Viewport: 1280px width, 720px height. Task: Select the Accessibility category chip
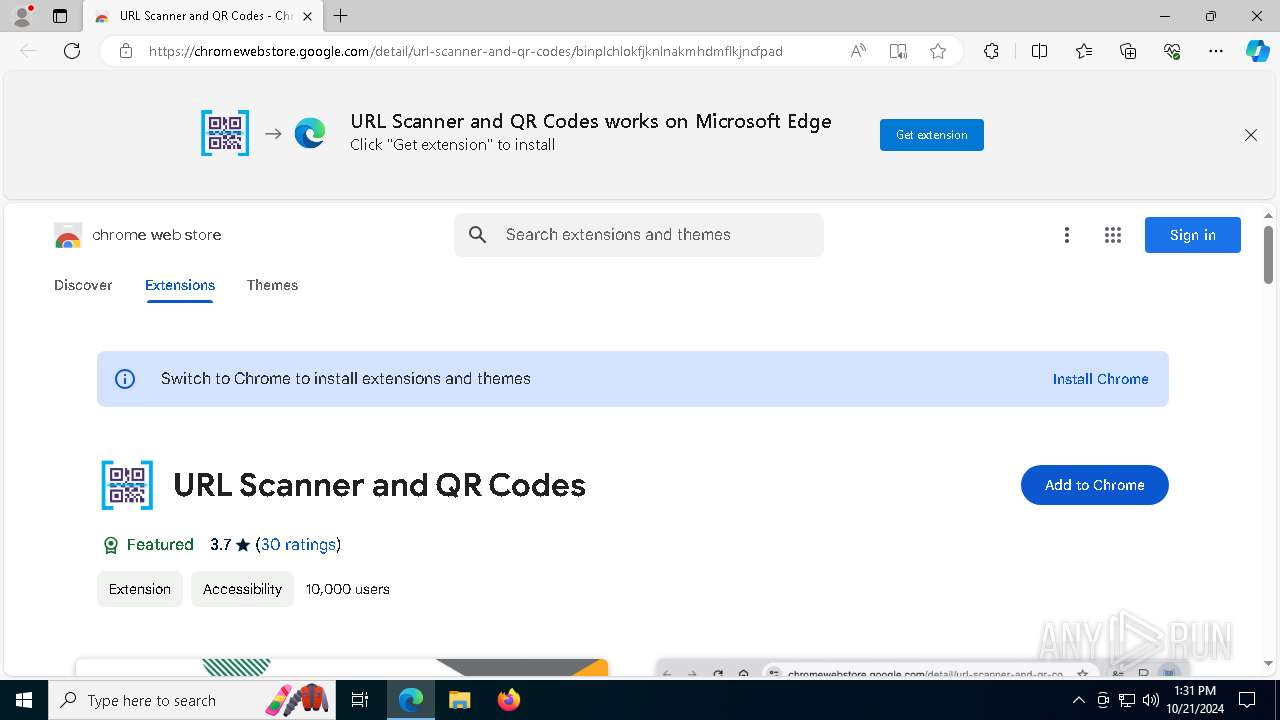pyautogui.click(x=242, y=589)
